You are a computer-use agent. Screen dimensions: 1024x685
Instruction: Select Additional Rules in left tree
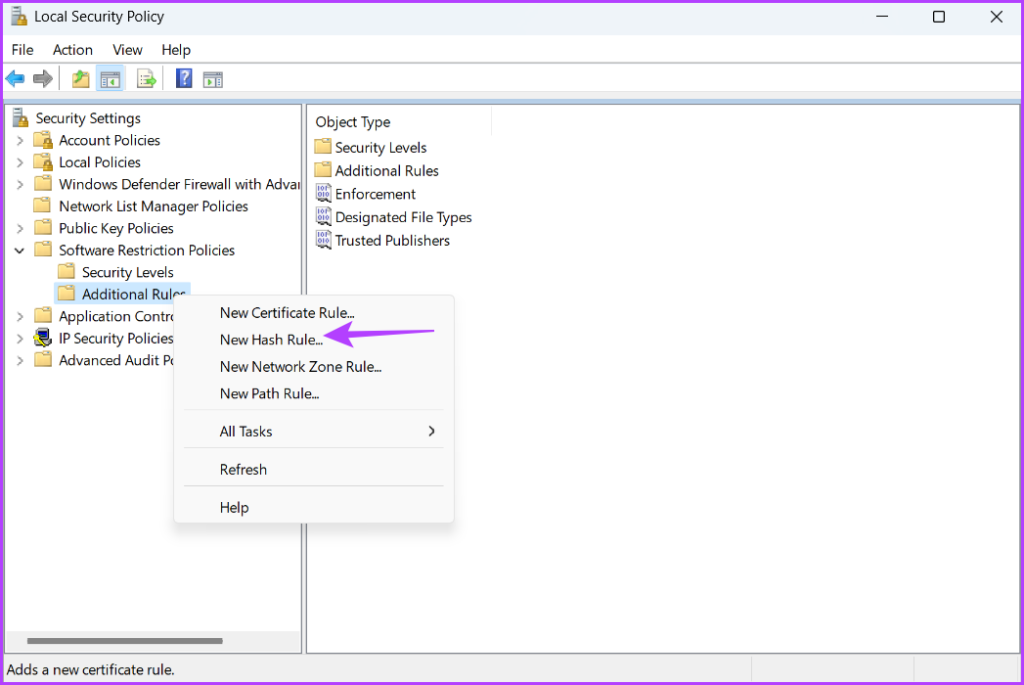[134, 294]
